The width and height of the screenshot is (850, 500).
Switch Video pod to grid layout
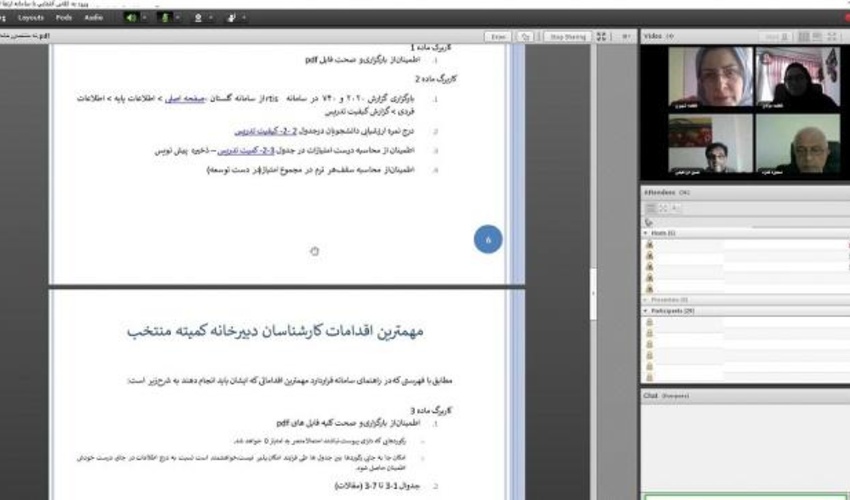pyautogui.click(x=804, y=37)
